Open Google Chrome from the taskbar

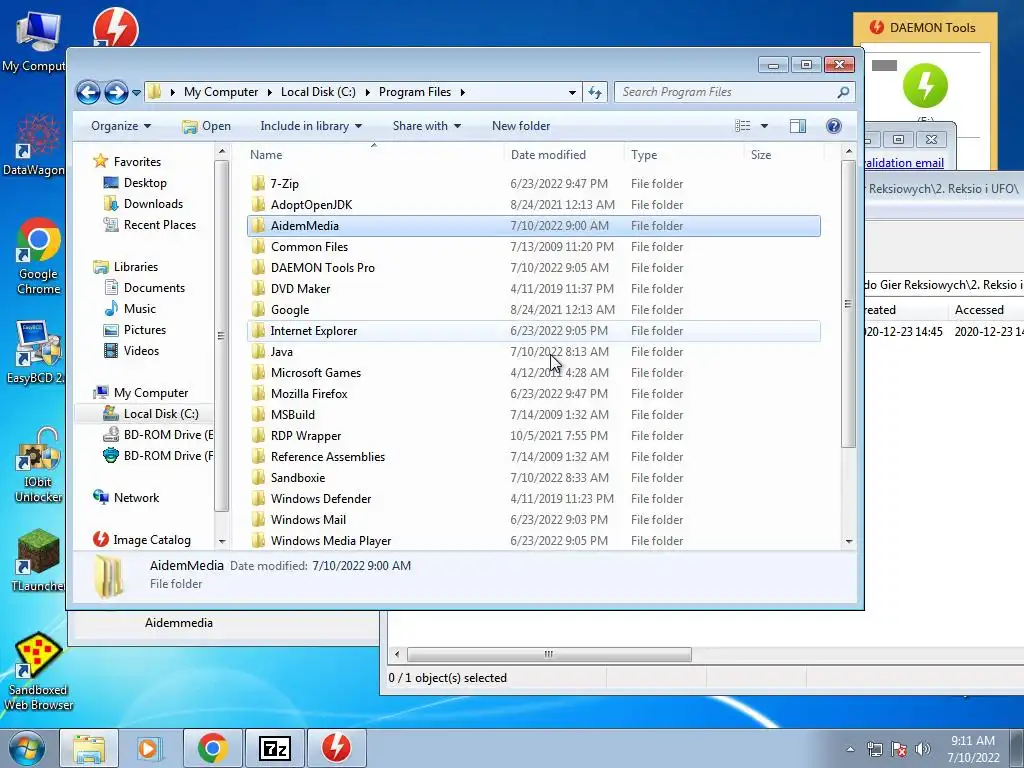pyautogui.click(x=212, y=748)
